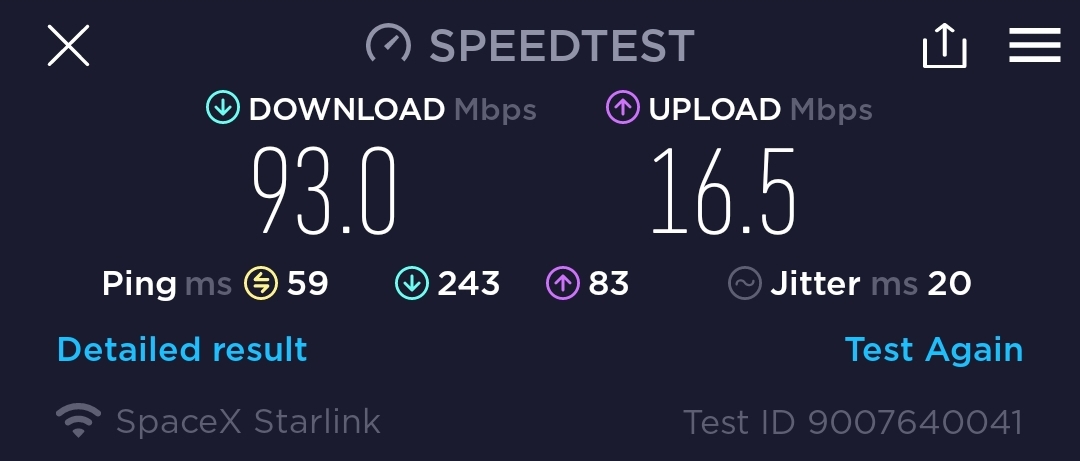
Task: Click the Wi-Fi icon beside SpaceX Starlink
Action: (x=79, y=420)
